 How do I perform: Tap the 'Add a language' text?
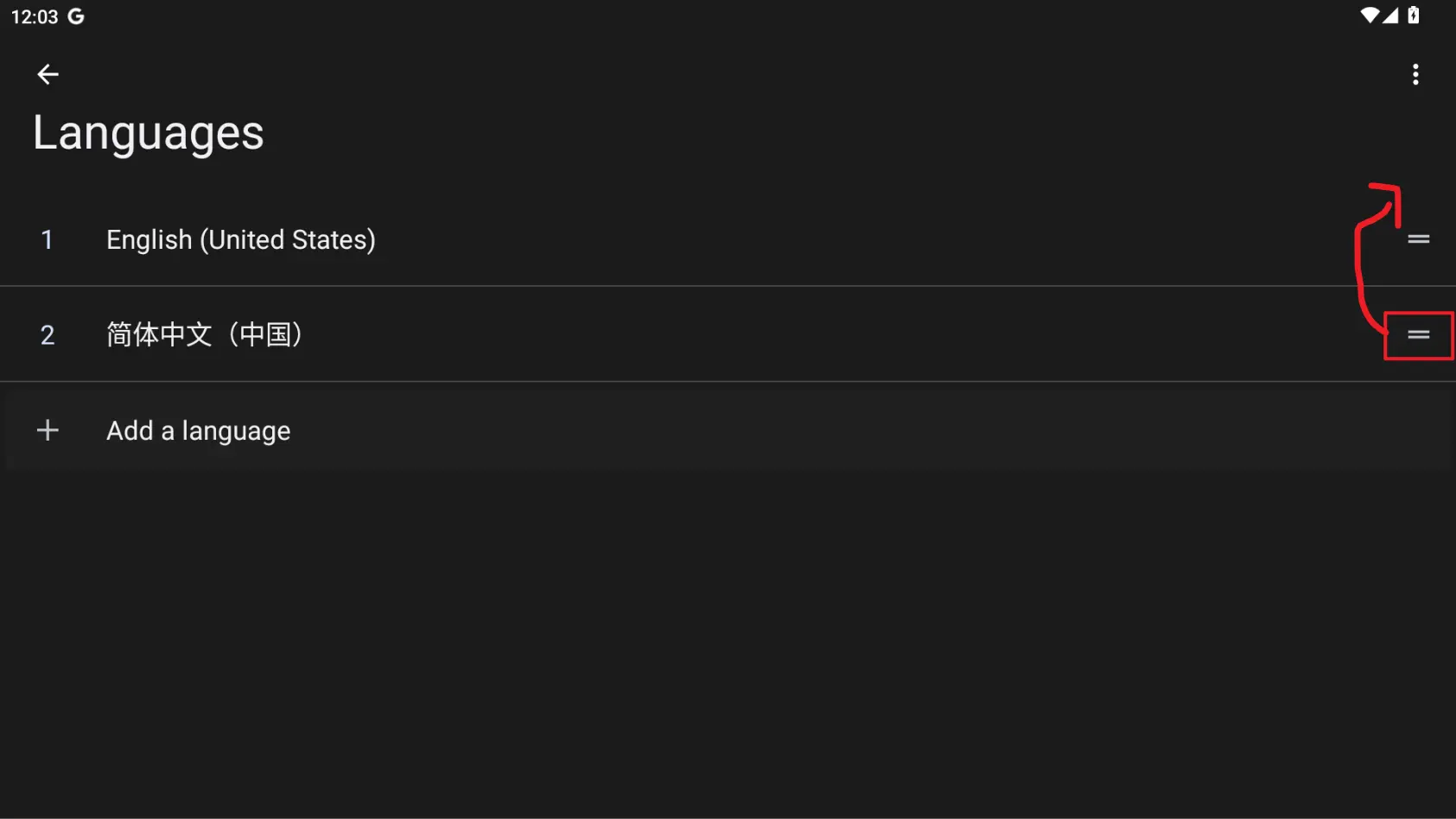(198, 430)
